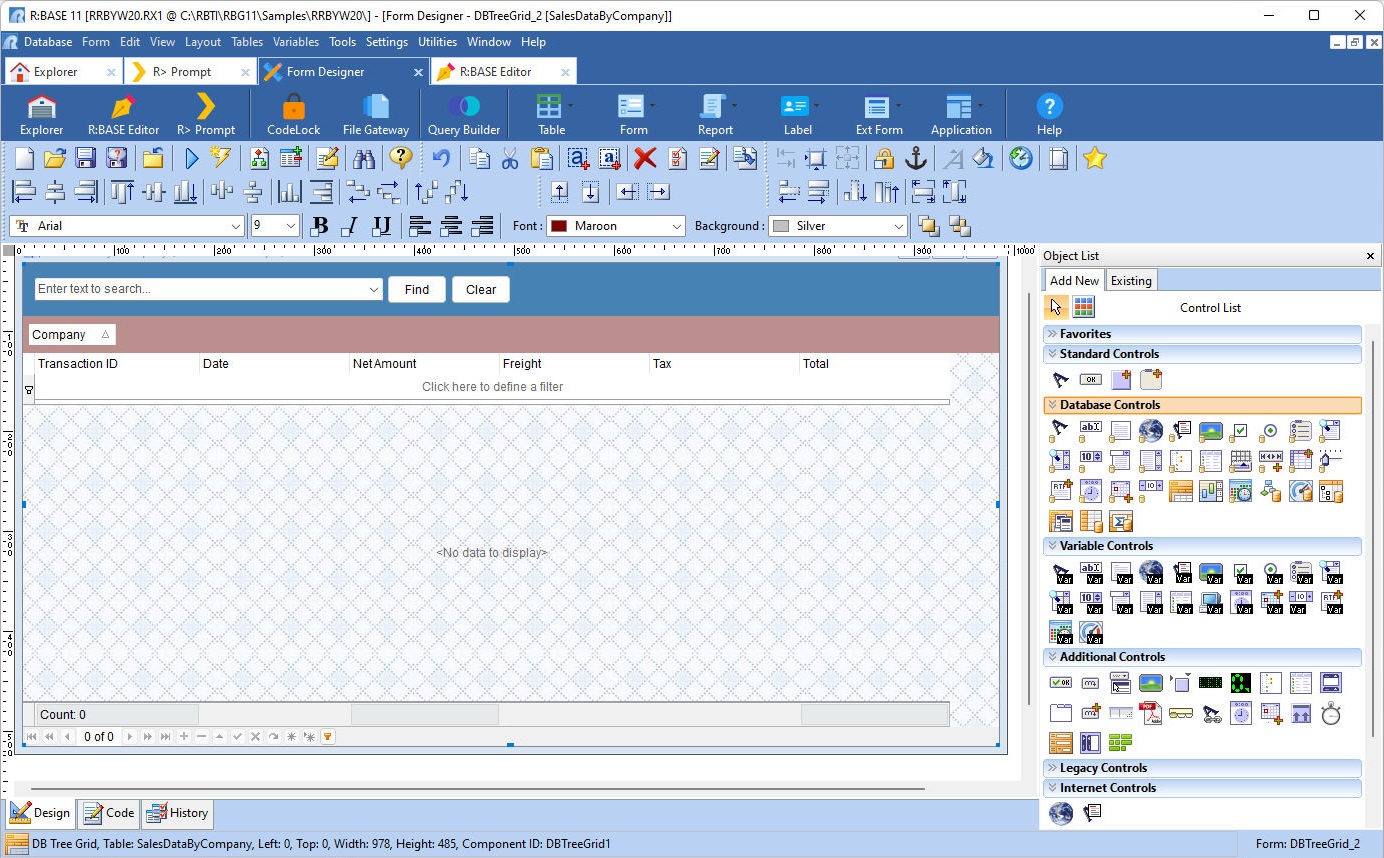Click the Explorer house icon in ribbon

pyautogui.click(x=41, y=107)
